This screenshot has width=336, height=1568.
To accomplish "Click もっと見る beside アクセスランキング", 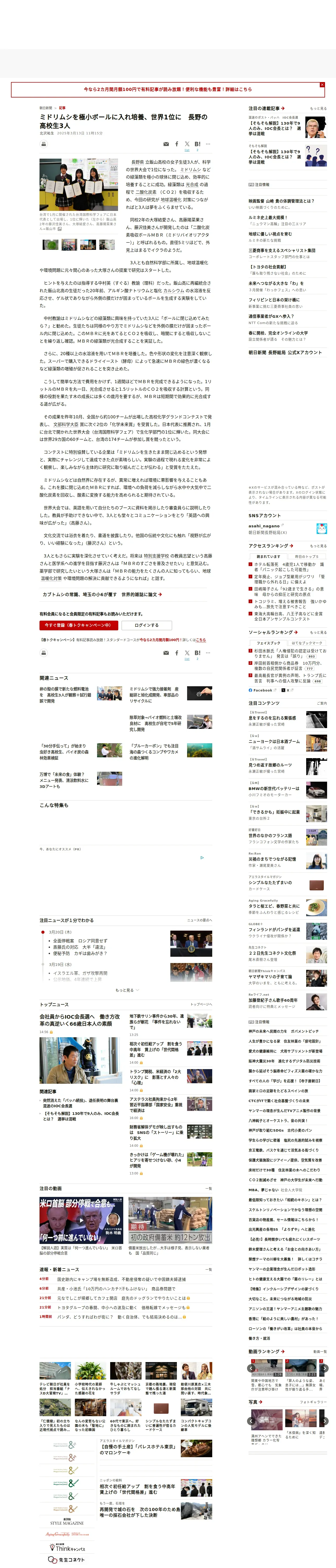I will [318, 546].
